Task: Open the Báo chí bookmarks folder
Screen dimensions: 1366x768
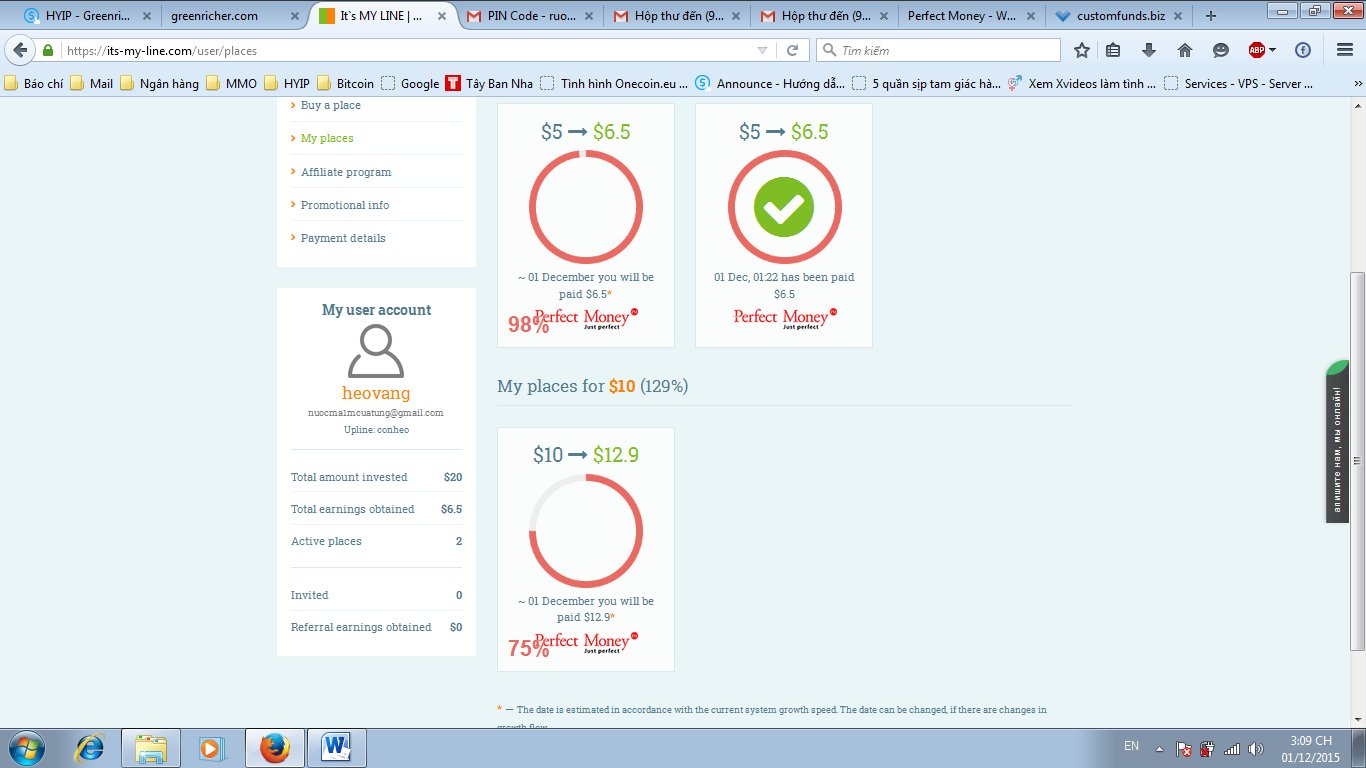Action: point(34,84)
